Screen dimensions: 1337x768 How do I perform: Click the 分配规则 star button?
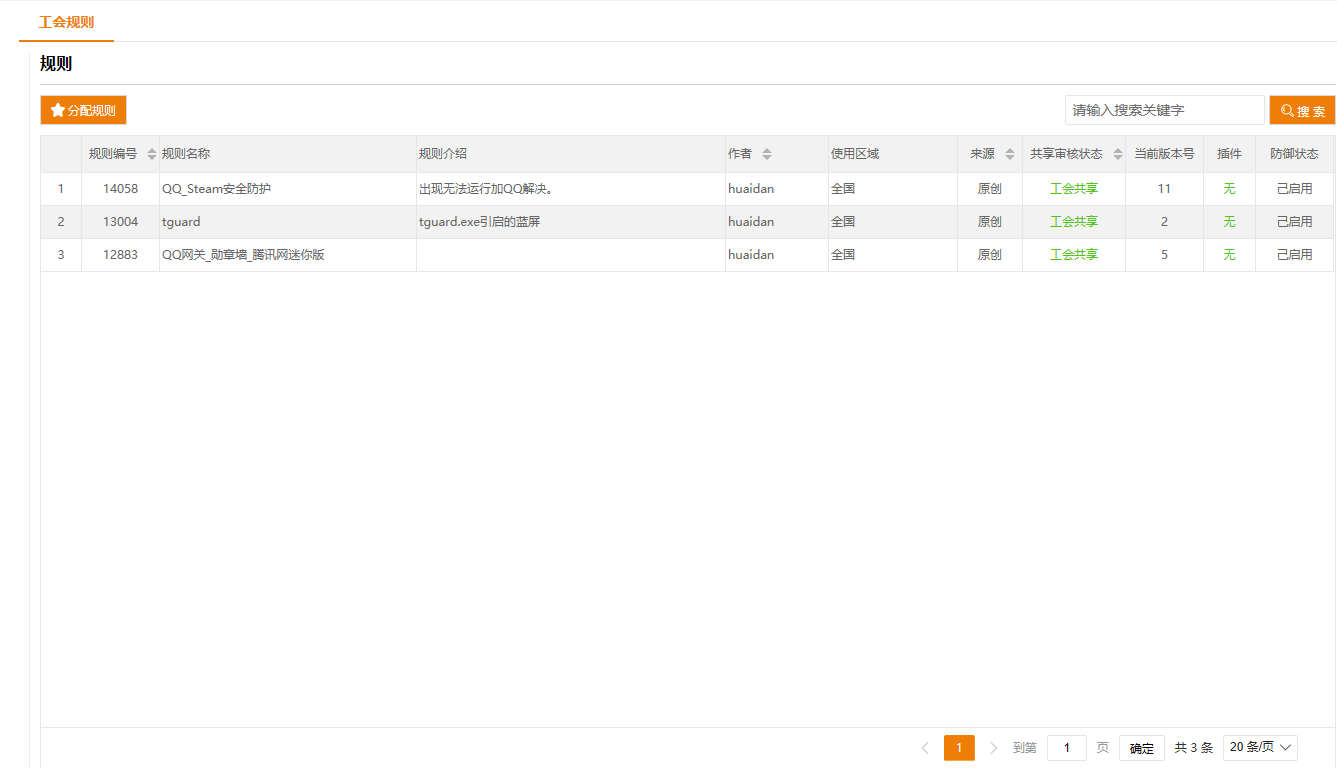click(x=83, y=110)
